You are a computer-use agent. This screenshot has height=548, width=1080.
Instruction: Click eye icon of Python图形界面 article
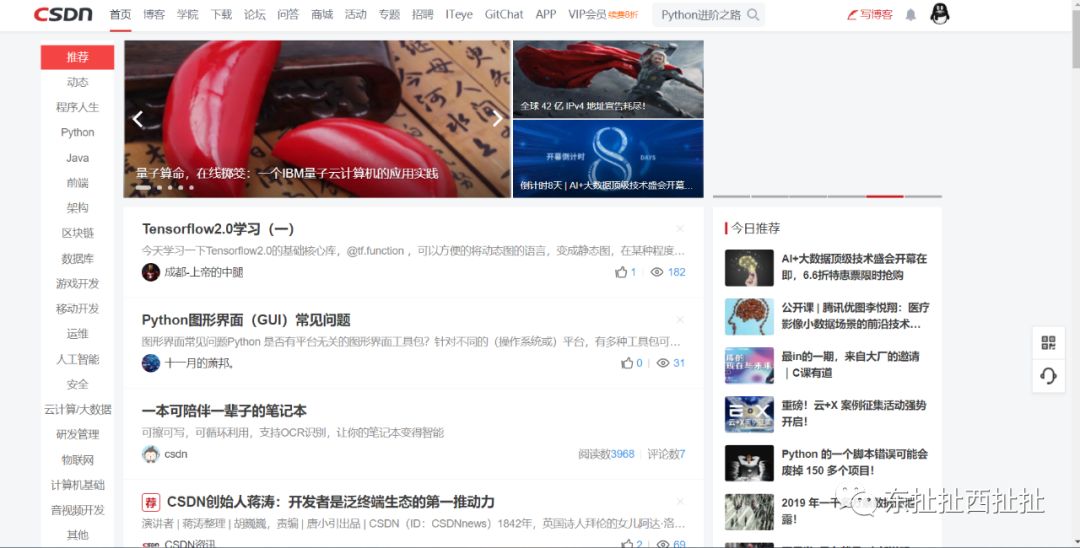point(663,363)
